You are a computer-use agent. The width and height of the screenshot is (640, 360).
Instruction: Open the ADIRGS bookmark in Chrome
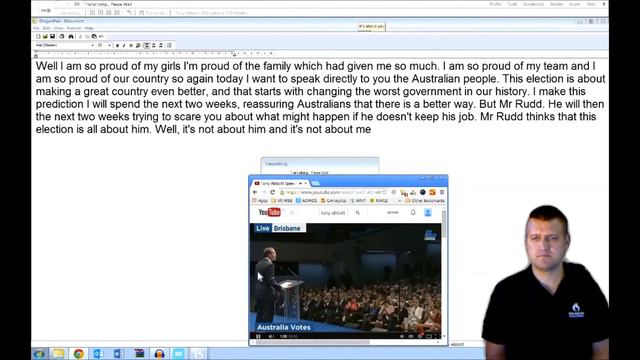coord(307,201)
